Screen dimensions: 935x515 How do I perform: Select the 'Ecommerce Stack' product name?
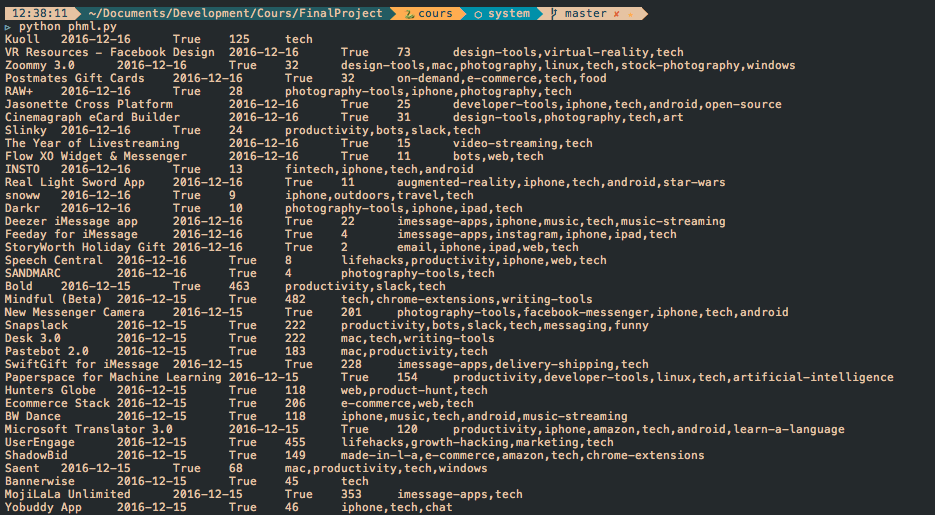coord(57,404)
